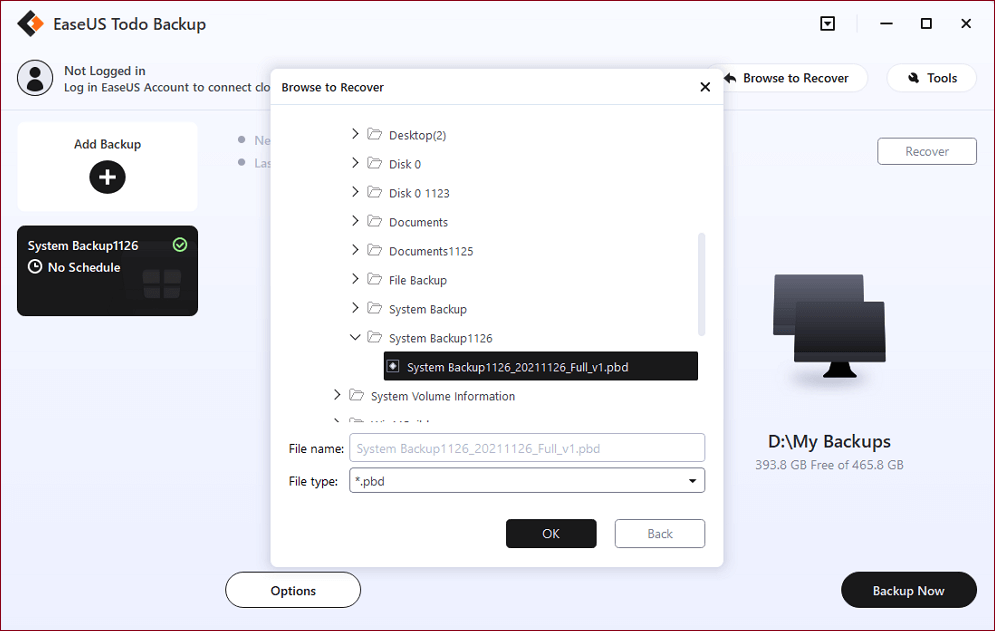
Task: Select the File Backup folder
Action: (x=417, y=280)
